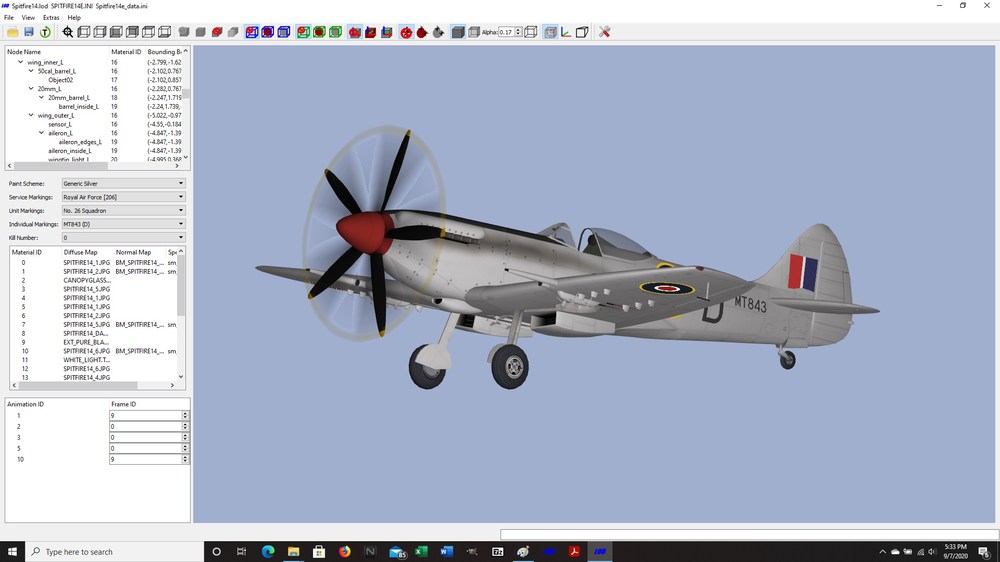The height and width of the screenshot is (562, 1000).
Task: Click the dark grey solid cube icon beside Alpha
Action: [457, 32]
